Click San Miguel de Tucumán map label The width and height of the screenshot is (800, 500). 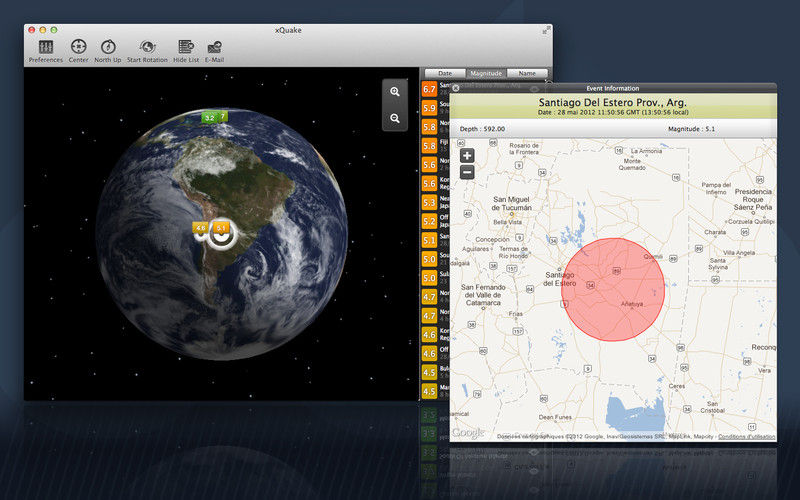tap(511, 204)
